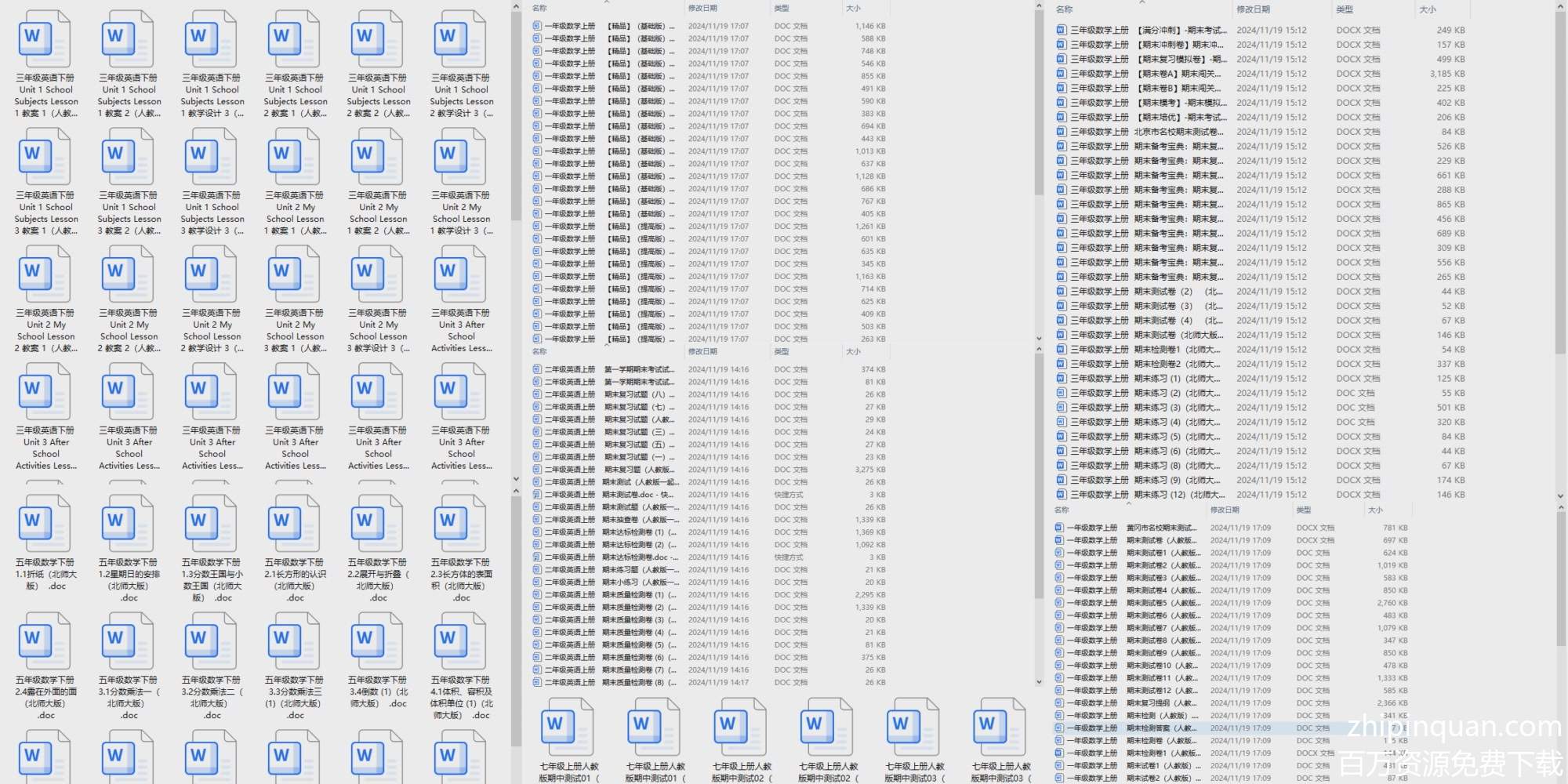Select 二年级英语上册 期末达标检测卷 (1) file name
This screenshot has width=1568, height=784.
pyautogui.click(x=611, y=532)
